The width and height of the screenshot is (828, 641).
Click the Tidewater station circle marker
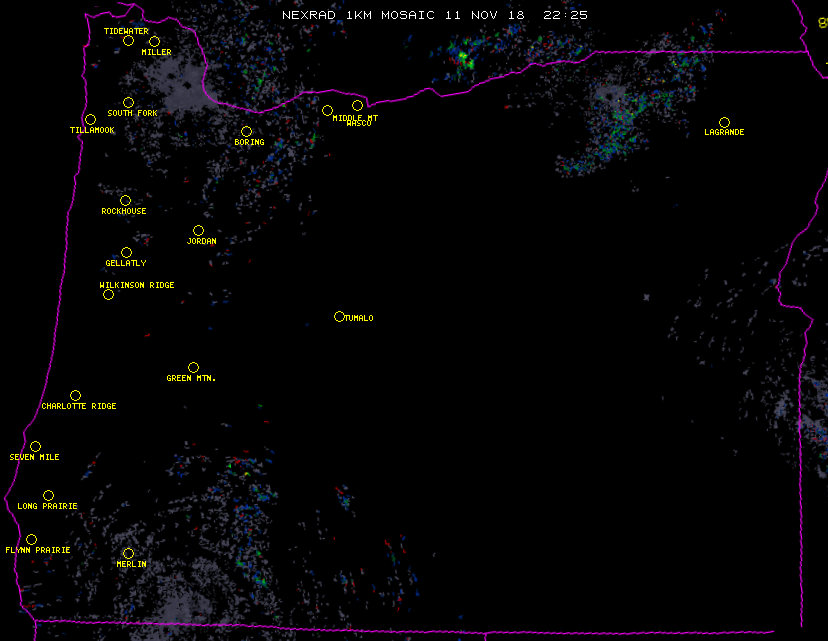(128, 40)
